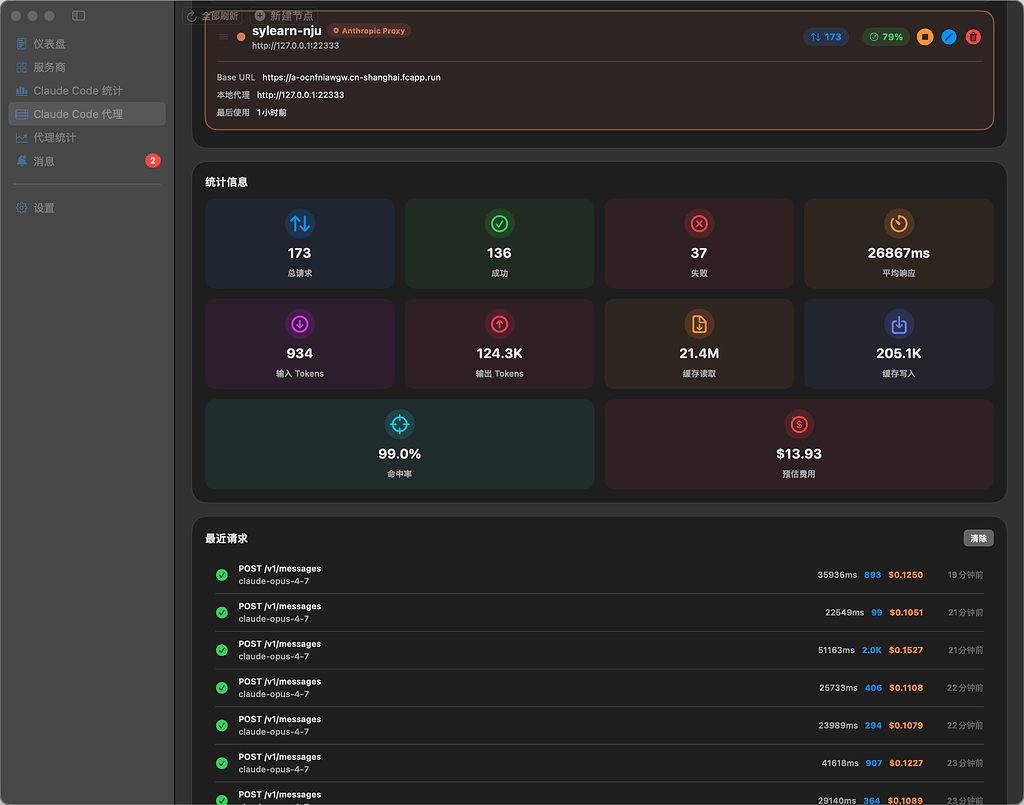The width and height of the screenshot is (1024, 805).
Task: Click the 26867ms average response value
Action: pos(899,253)
